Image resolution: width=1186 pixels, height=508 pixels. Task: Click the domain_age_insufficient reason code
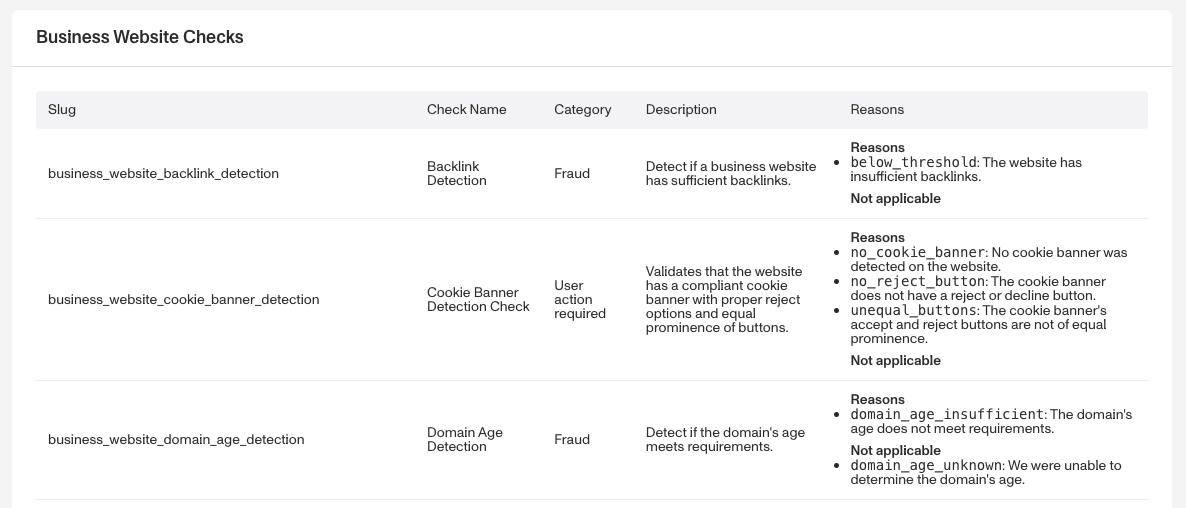[x=947, y=415]
